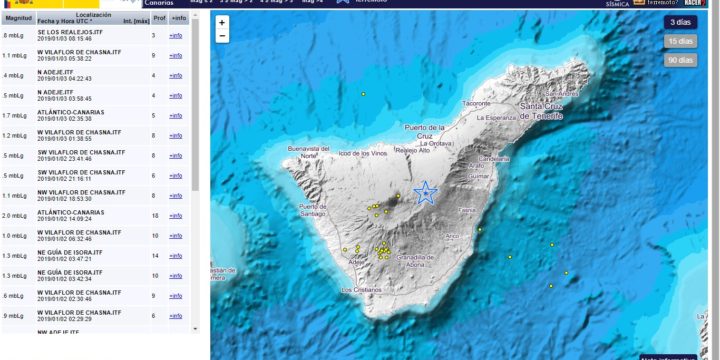Zoom out the map with the minus button

222,36
